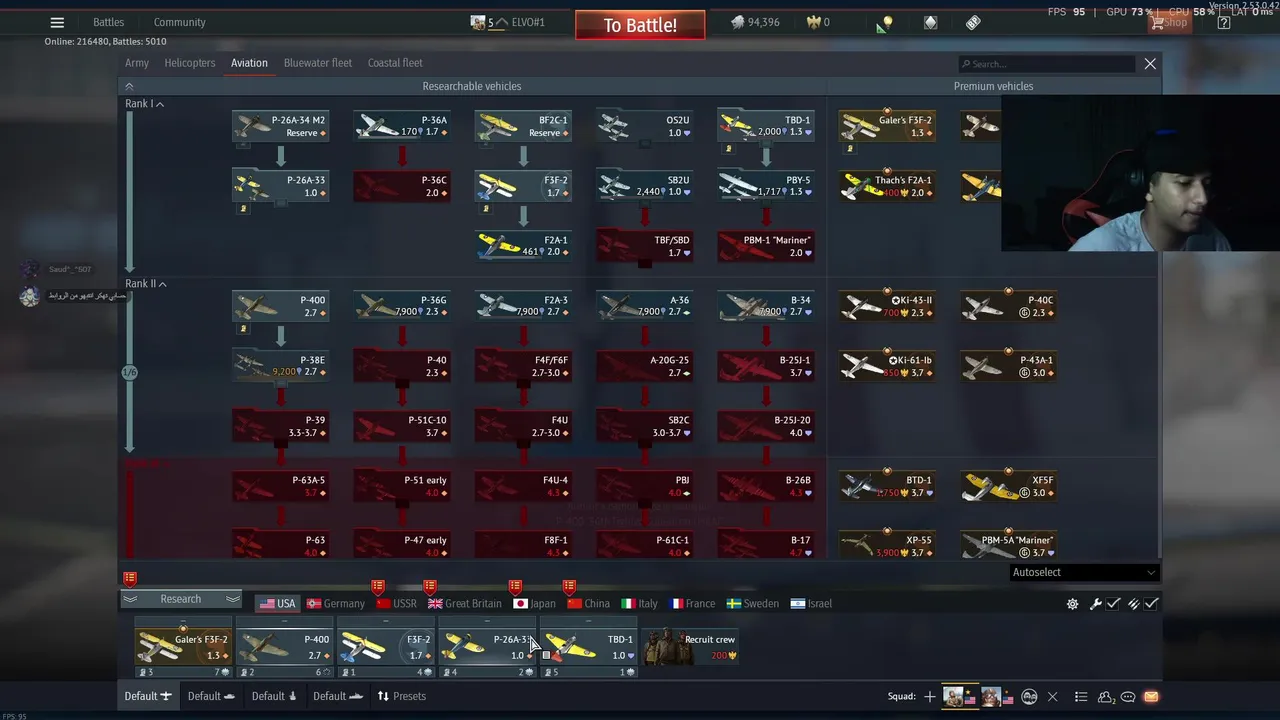Add squad member with plus icon
Viewport: 1280px width, 720px height.
click(x=930, y=697)
